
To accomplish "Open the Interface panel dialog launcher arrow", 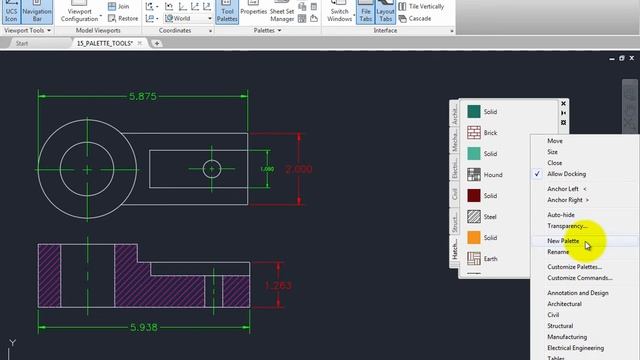I will click(x=451, y=31).
